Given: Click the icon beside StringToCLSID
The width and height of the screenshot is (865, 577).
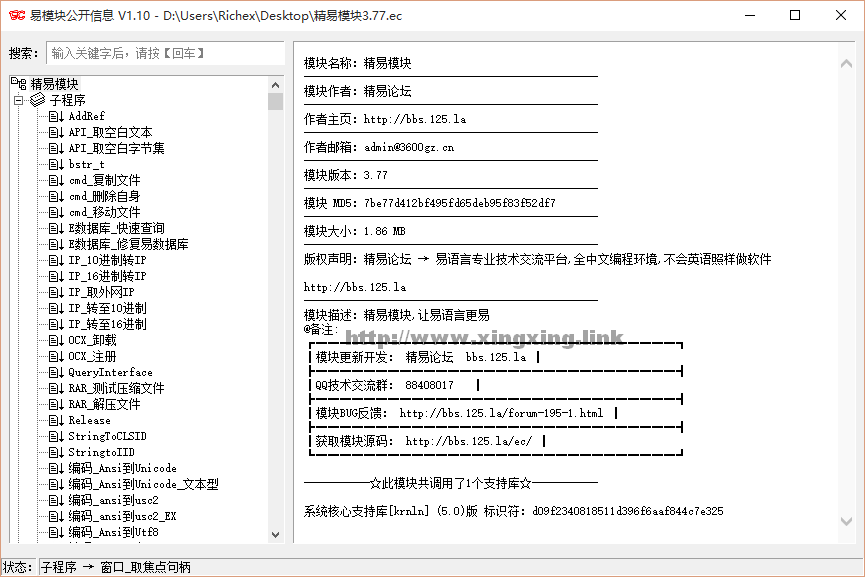Looking at the screenshot, I should 56,436.
